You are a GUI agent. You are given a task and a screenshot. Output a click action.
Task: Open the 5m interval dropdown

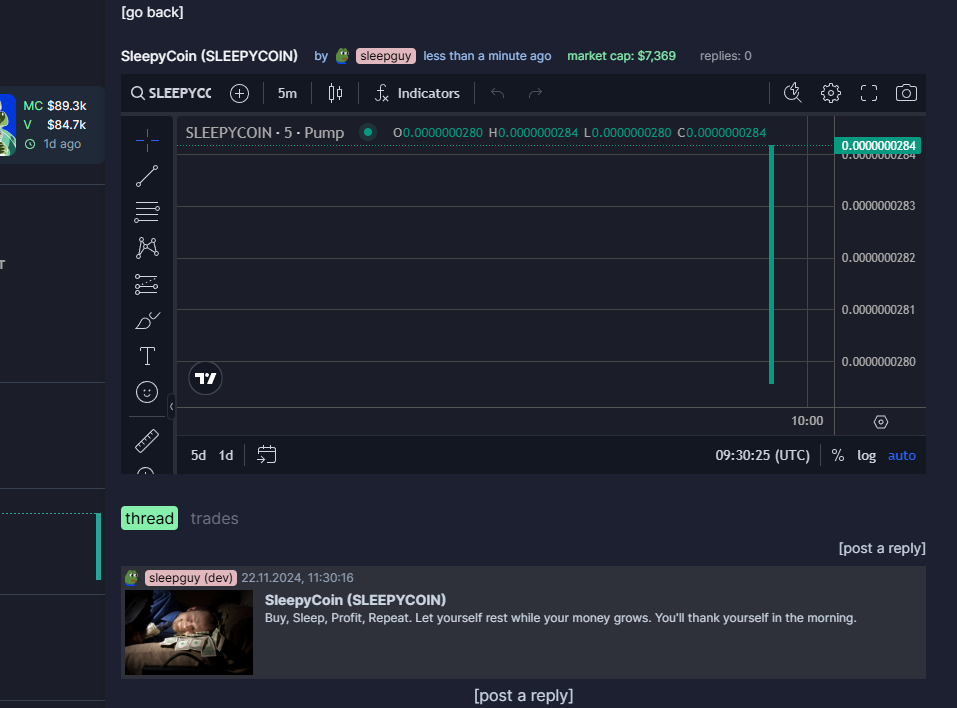[287, 93]
